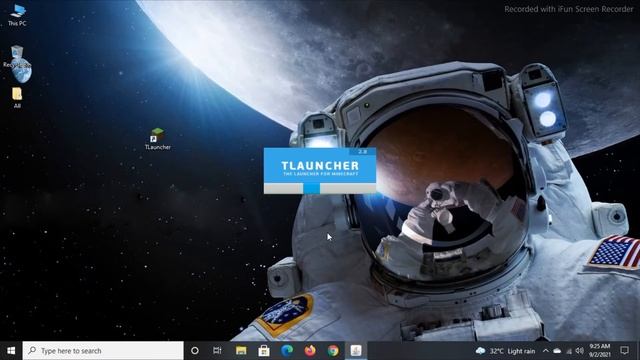The width and height of the screenshot is (640, 360).
Task: Click the TLauncher splash screen banner
Action: (320, 165)
